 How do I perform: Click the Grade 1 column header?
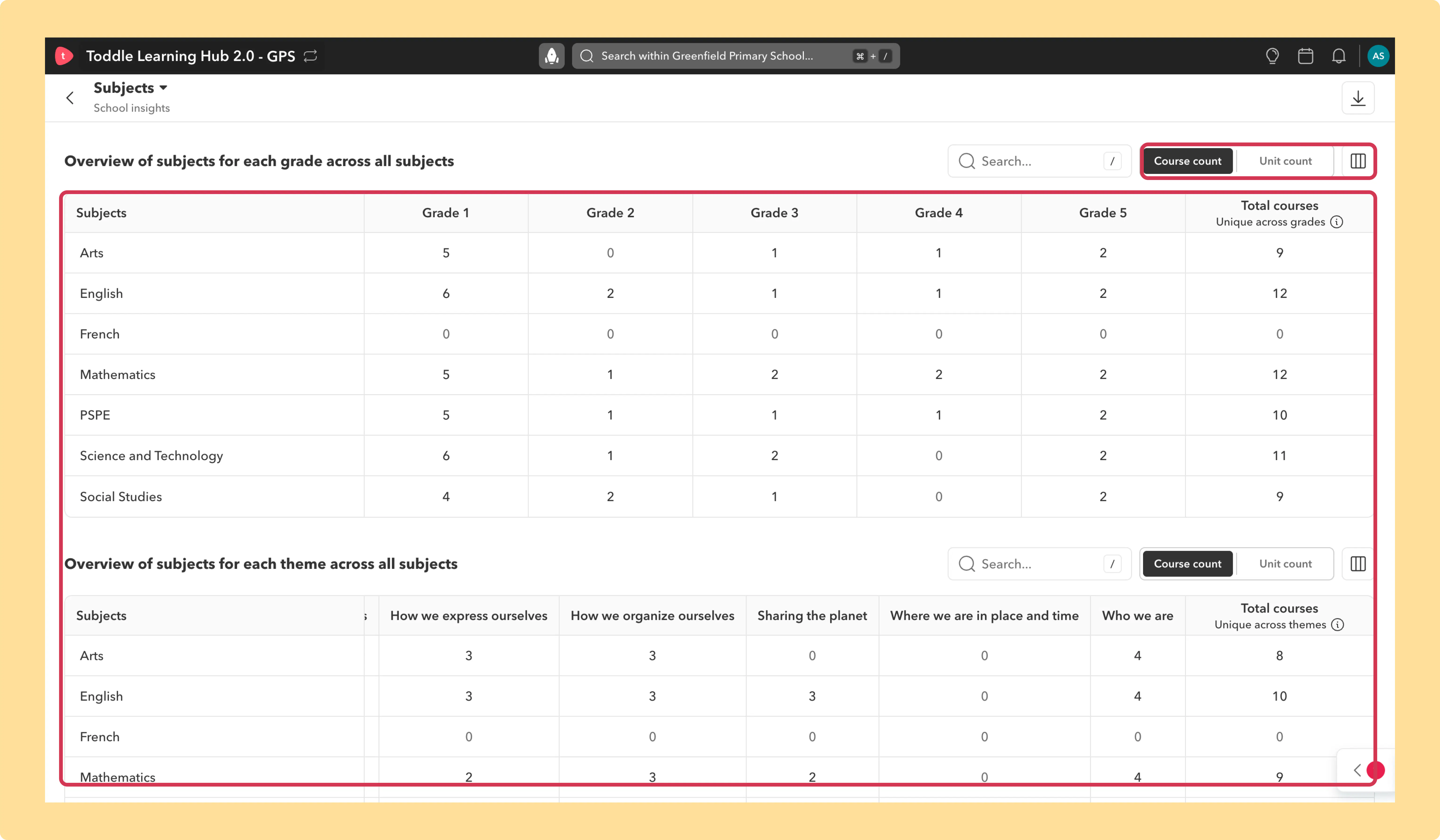pos(446,213)
